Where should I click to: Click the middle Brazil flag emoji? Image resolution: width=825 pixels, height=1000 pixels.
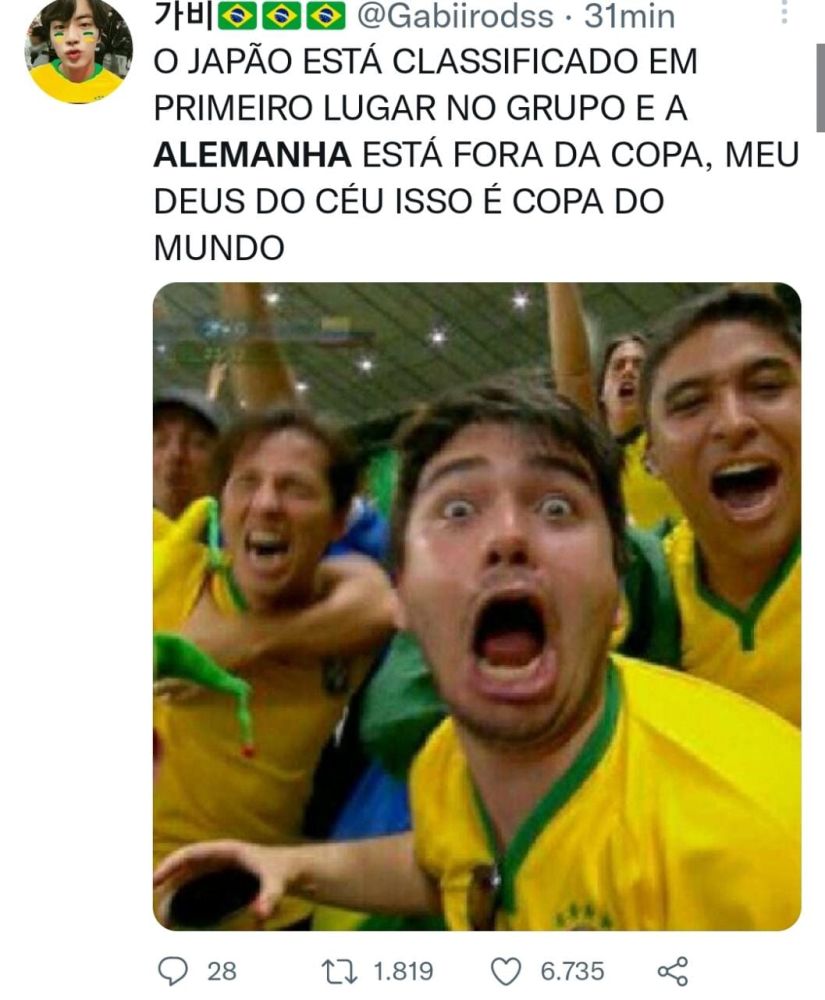282,16
